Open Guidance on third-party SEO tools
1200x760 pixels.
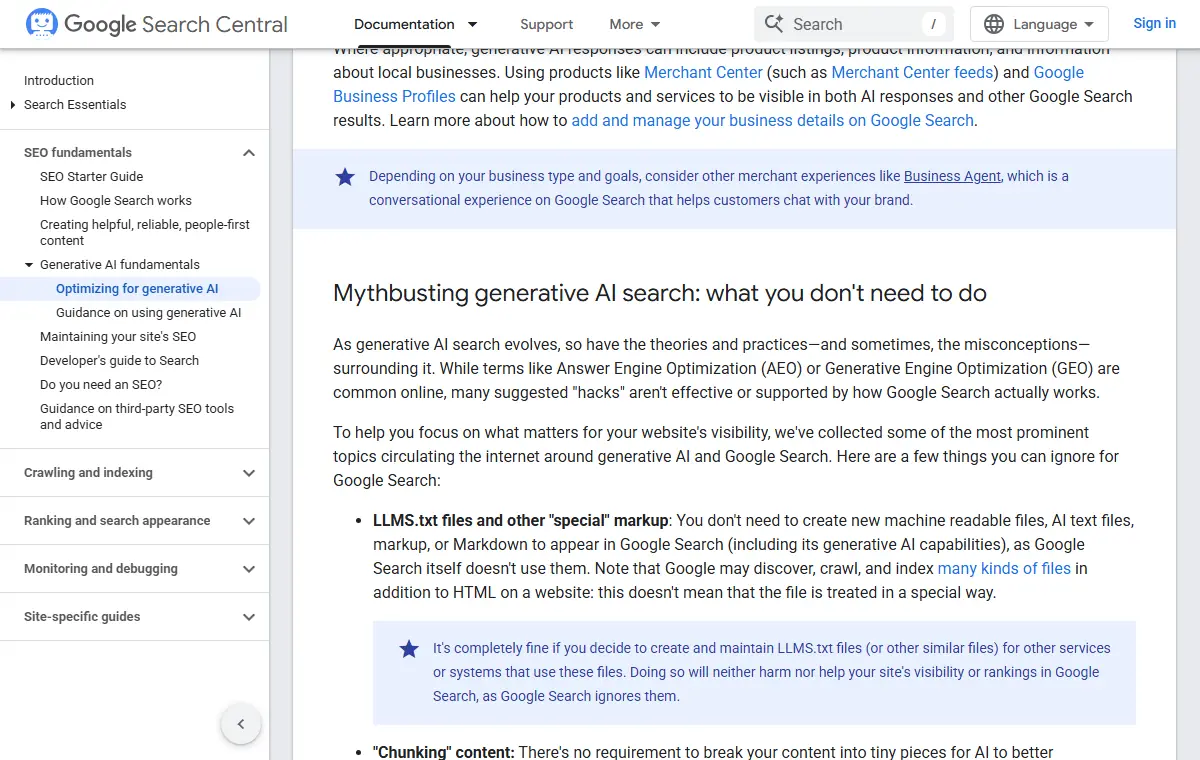[x=137, y=417]
